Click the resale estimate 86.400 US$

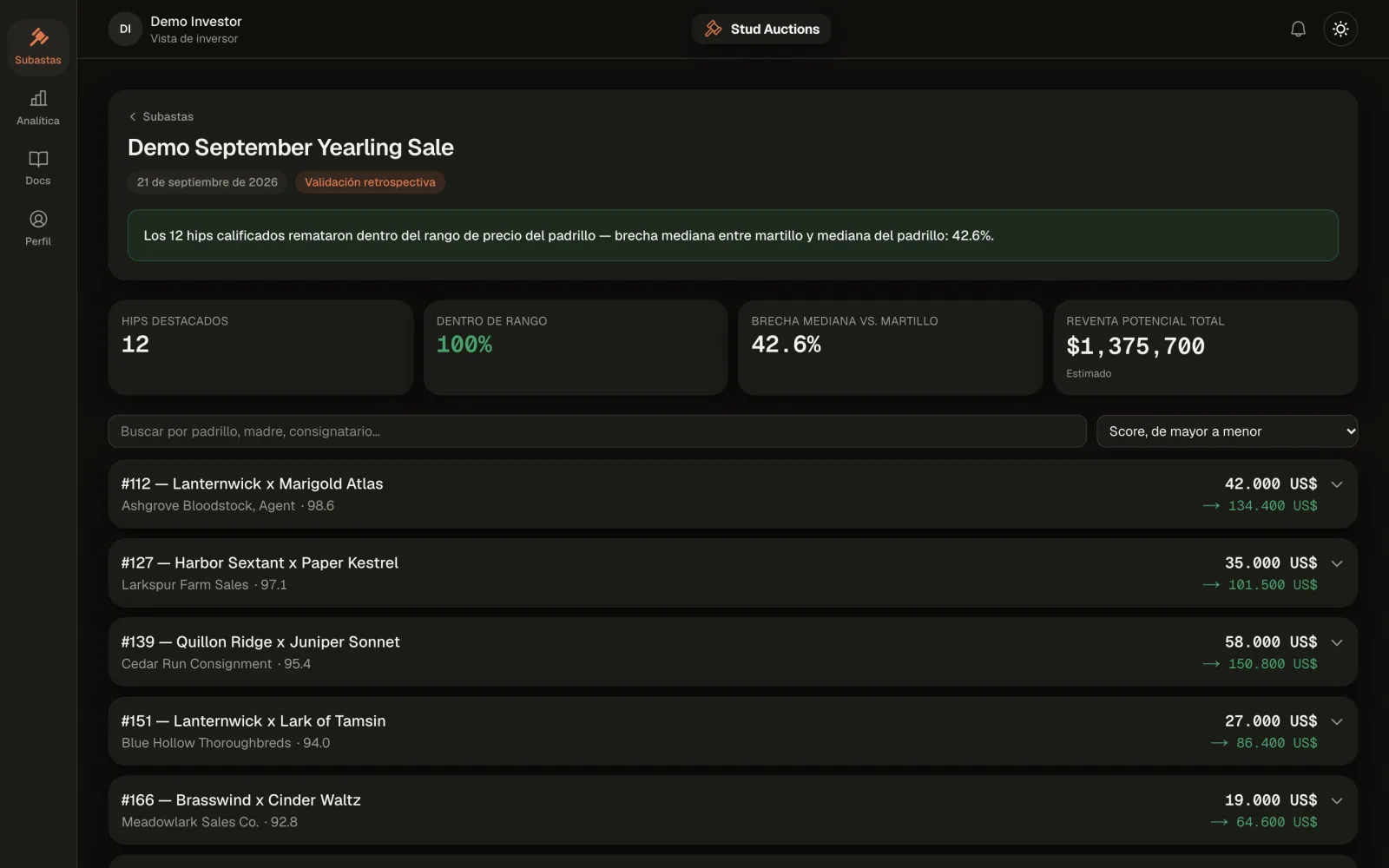coord(1277,743)
